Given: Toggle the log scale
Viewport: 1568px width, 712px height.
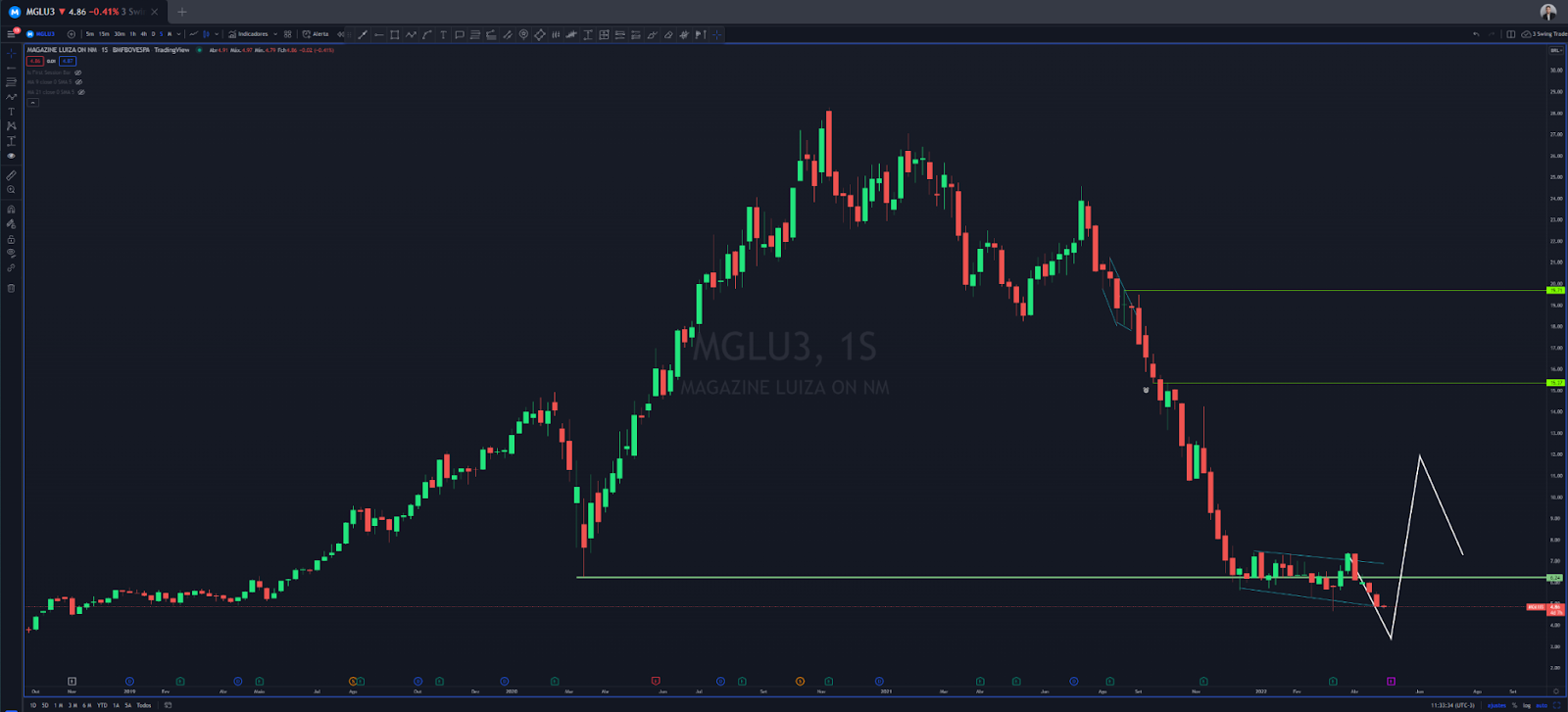Looking at the screenshot, I should [1527, 705].
